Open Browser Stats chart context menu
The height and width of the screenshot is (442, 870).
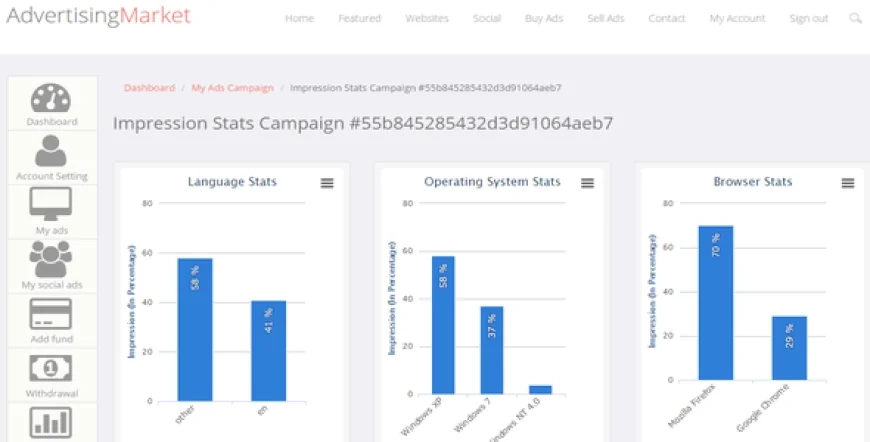(x=847, y=183)
